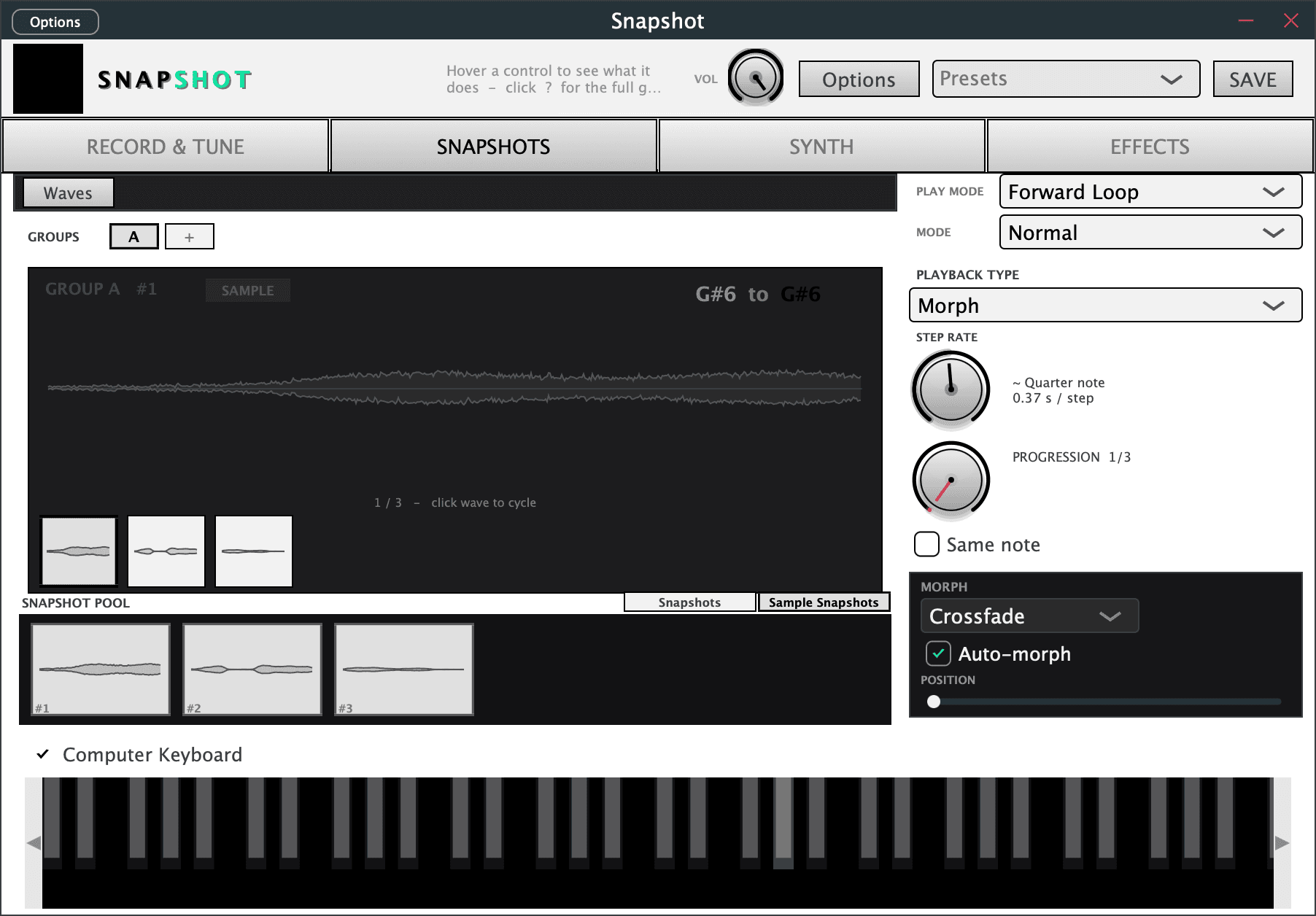Click the morph Position slider handle
This screenshot has height=916, width=1316.
(x=934, y=702)
